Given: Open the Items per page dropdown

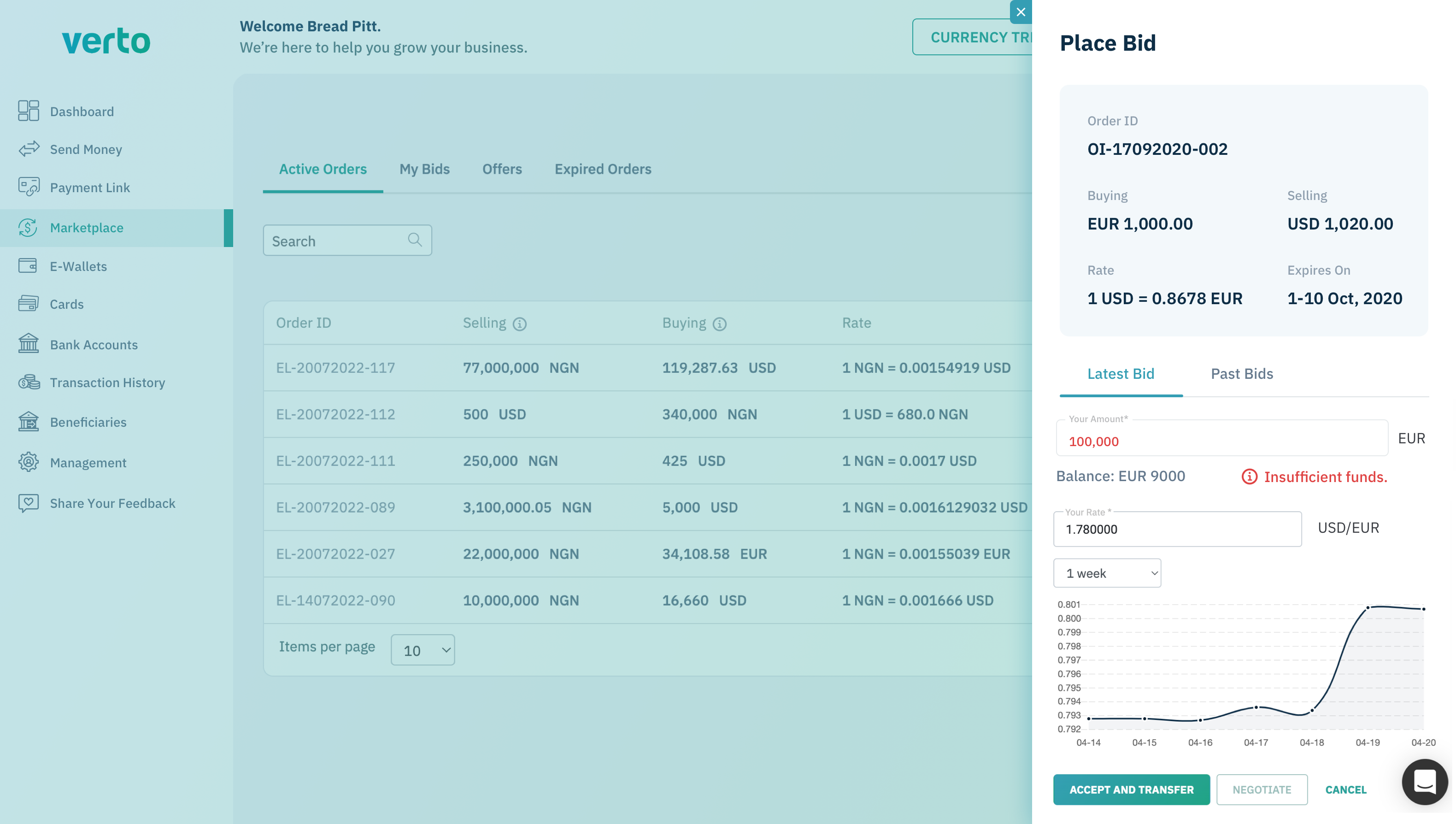Looking at the screenshot, I should [423, 650].
